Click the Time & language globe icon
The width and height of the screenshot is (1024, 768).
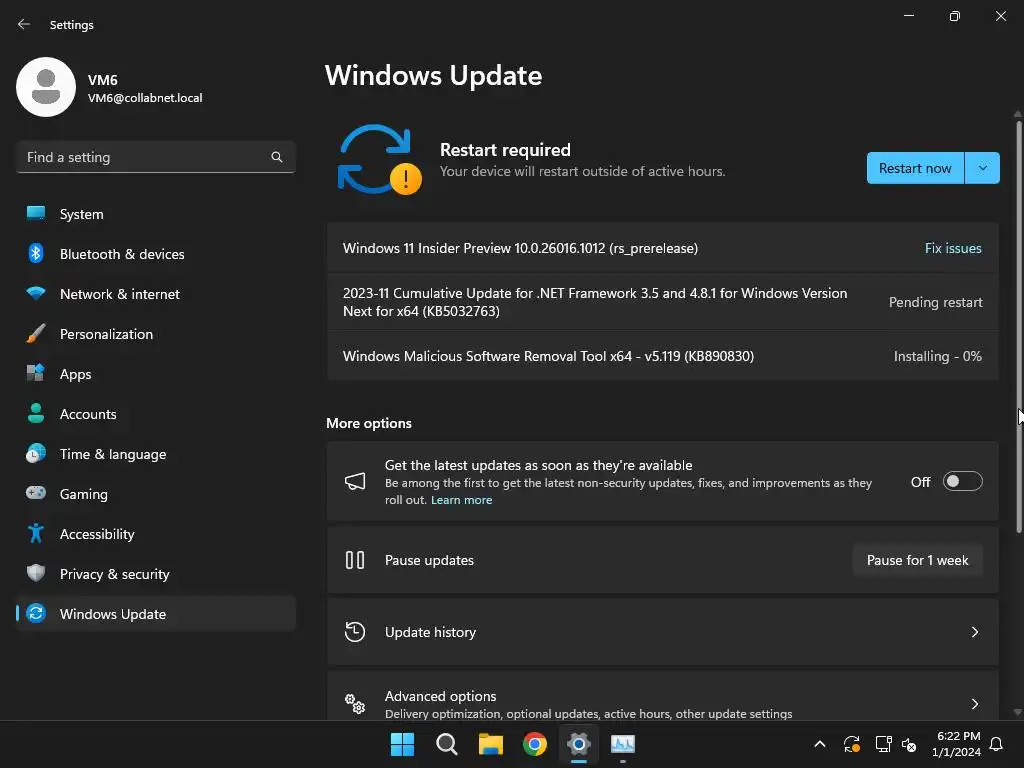point(36,453)
